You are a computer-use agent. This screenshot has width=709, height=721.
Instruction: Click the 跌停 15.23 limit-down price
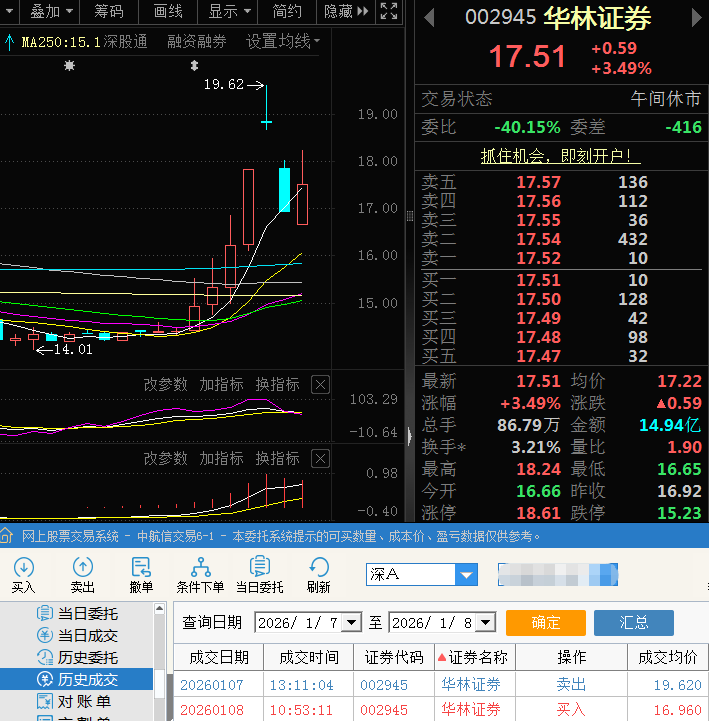click(x=679, y=513)
